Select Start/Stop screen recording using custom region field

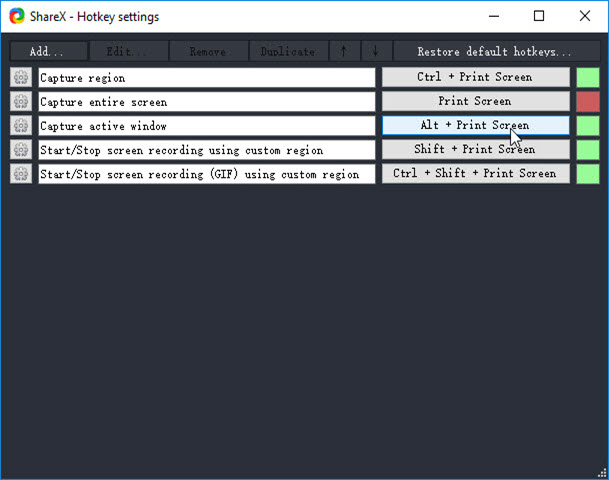click(x=207, y=150)
